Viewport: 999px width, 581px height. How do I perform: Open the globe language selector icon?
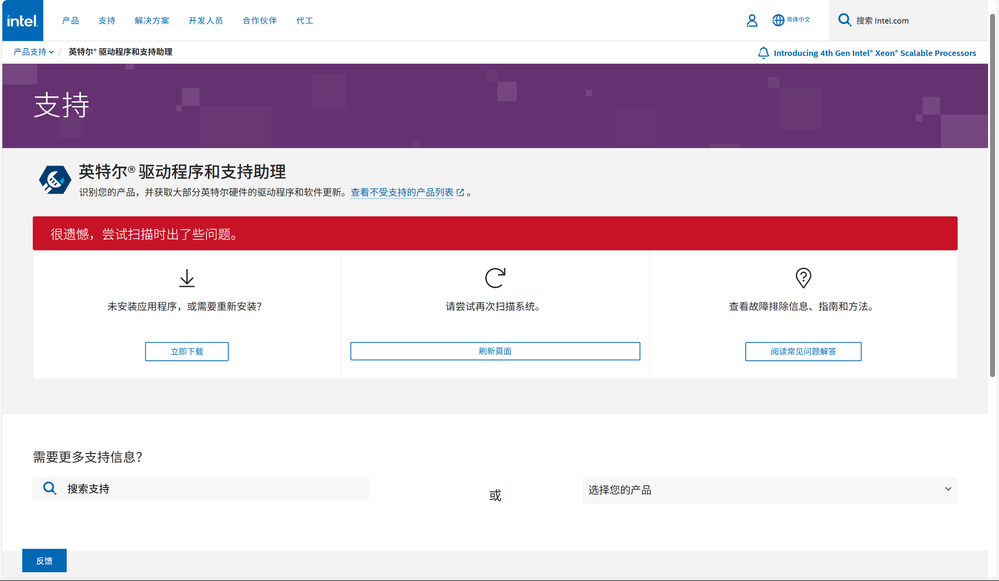click(778, 20)
